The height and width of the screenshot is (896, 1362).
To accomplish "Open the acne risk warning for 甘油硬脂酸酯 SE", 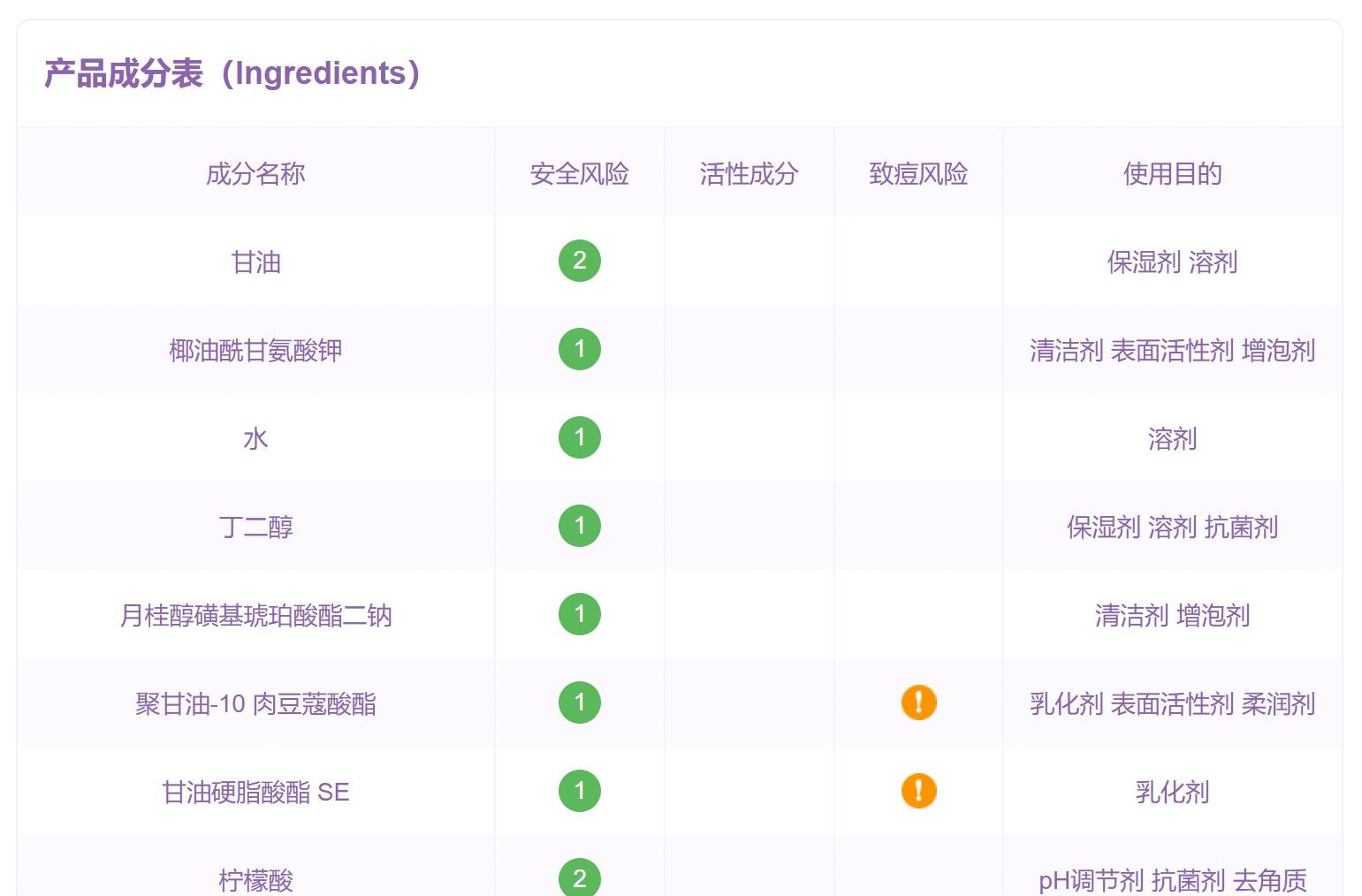I will [x=918, y=792].
